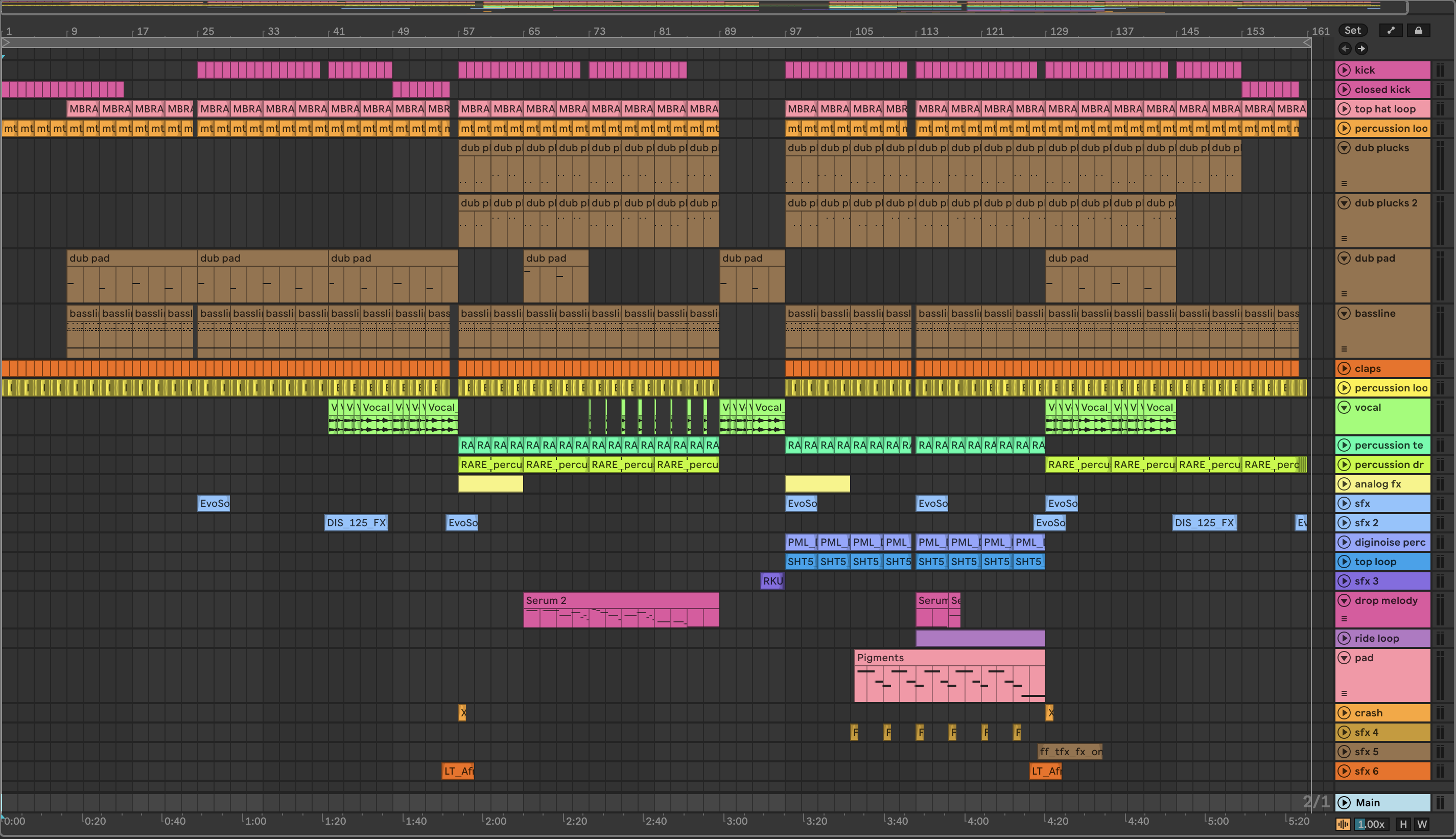The height and width of the screenshot is (839, 1456).
Task: Click the kick track play icon
Action: [x=1344, y=69]
